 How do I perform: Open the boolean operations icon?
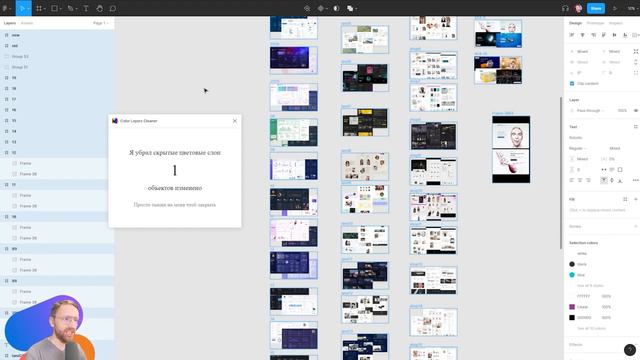[x=350, y=8]
